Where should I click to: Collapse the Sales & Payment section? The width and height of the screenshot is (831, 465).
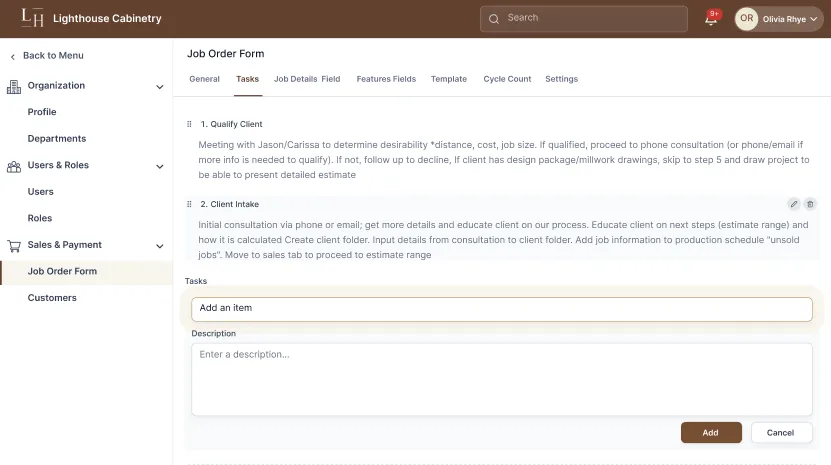(160, 245)
